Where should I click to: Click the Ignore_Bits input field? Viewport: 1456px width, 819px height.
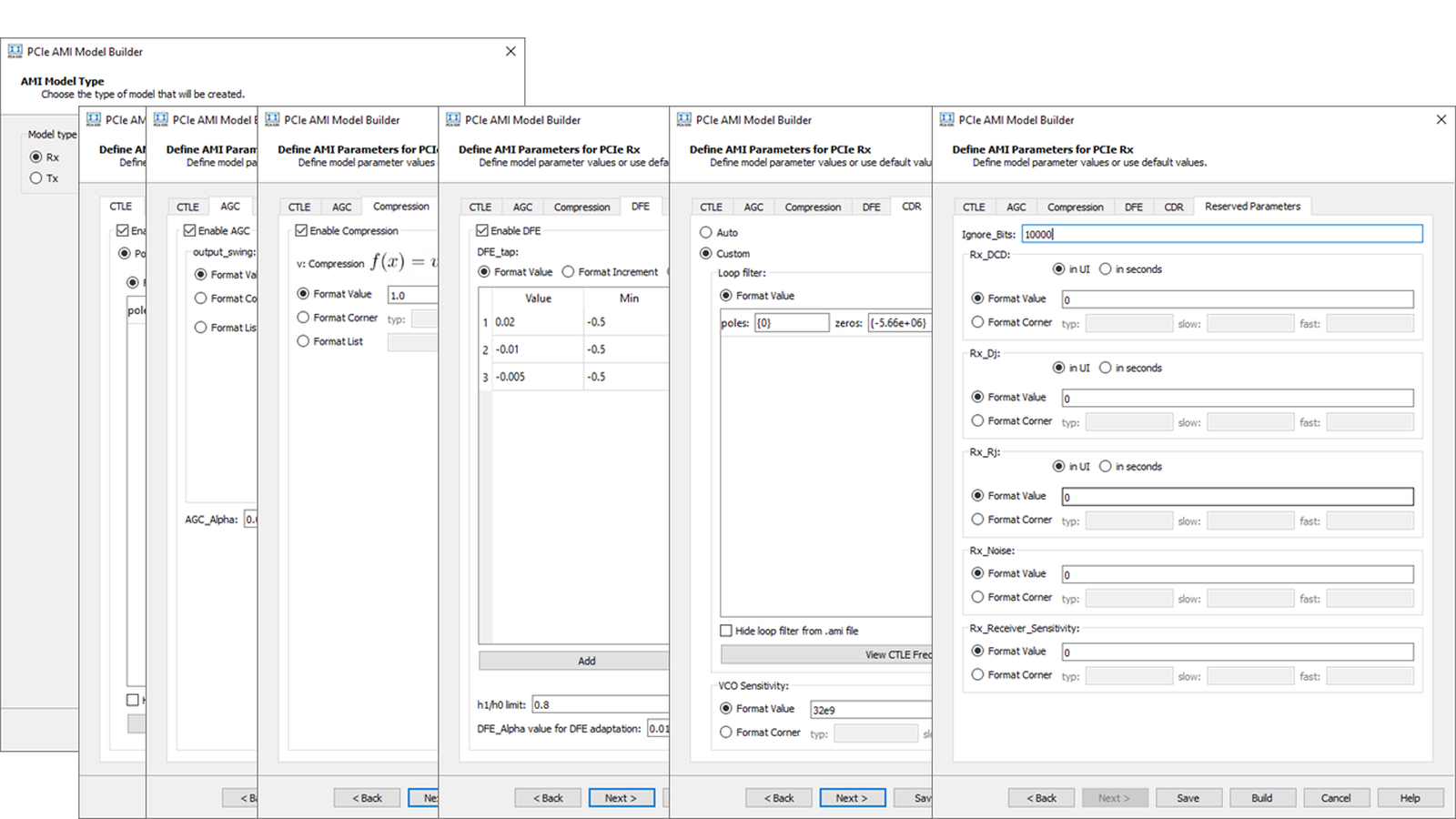(x=1221, y=235)
